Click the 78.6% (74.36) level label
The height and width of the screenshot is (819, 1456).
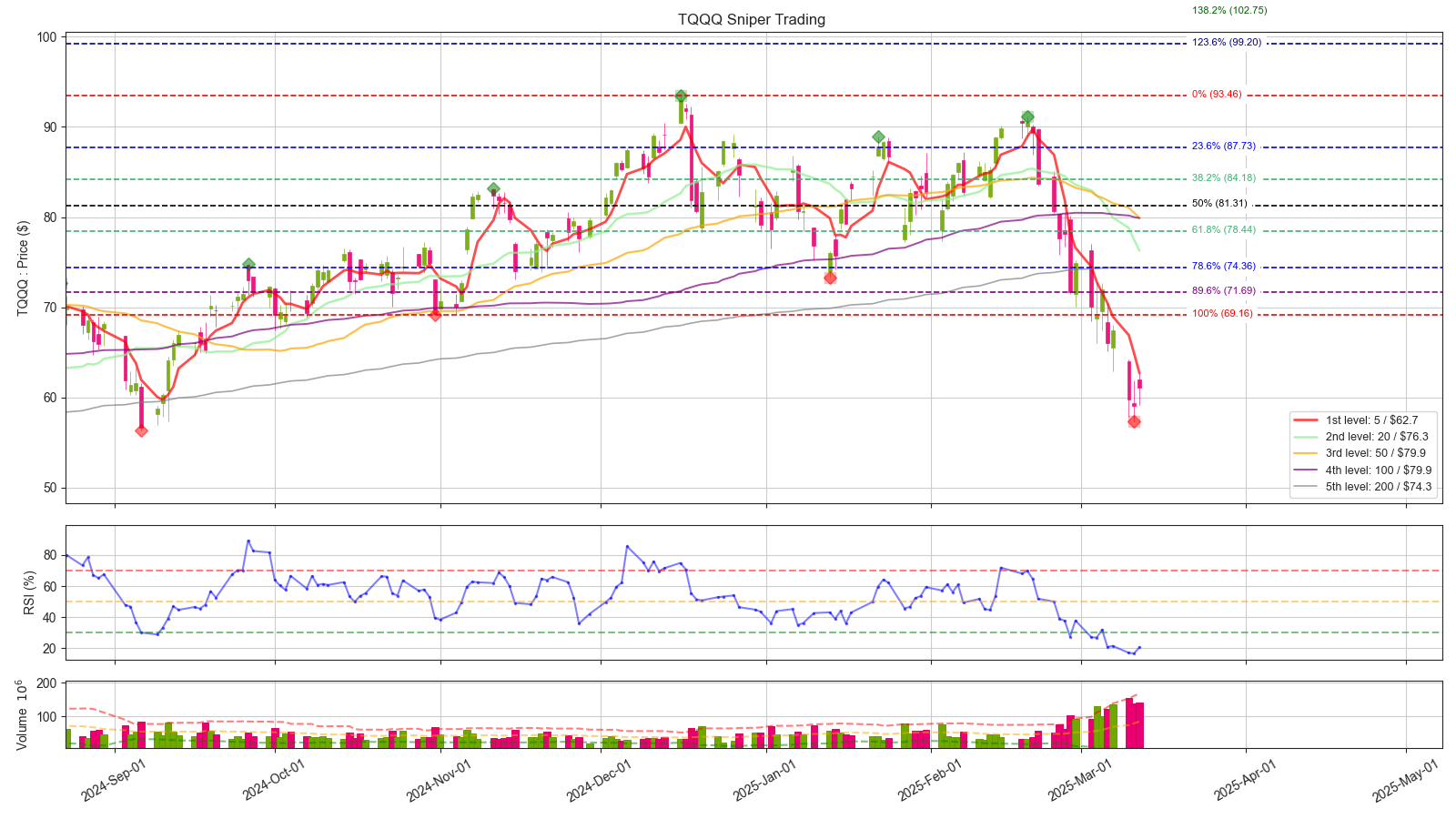1224,266
